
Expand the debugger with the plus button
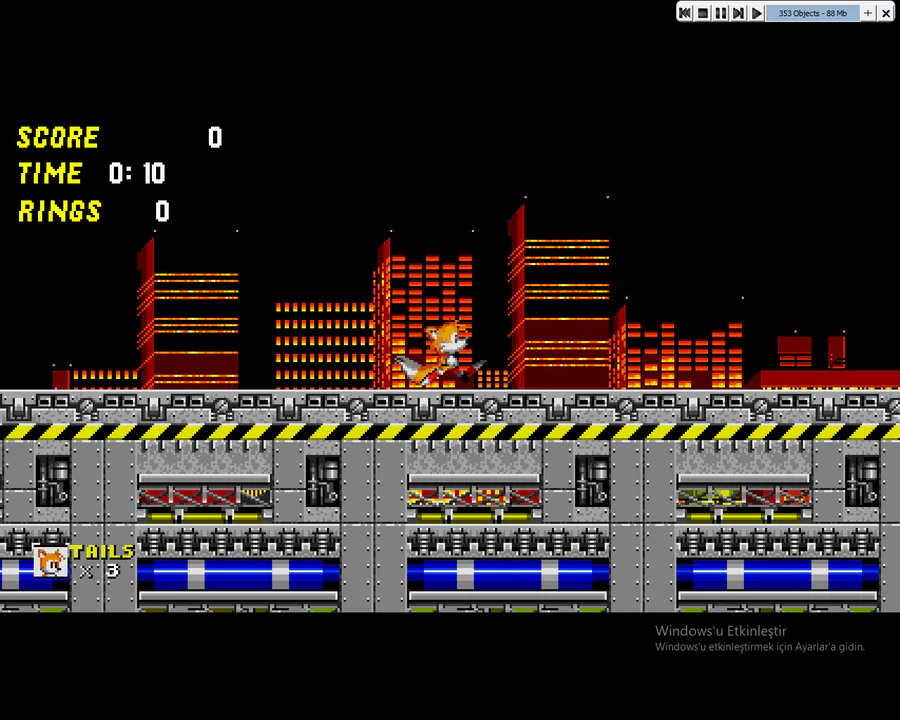click(x=868, y=13)
